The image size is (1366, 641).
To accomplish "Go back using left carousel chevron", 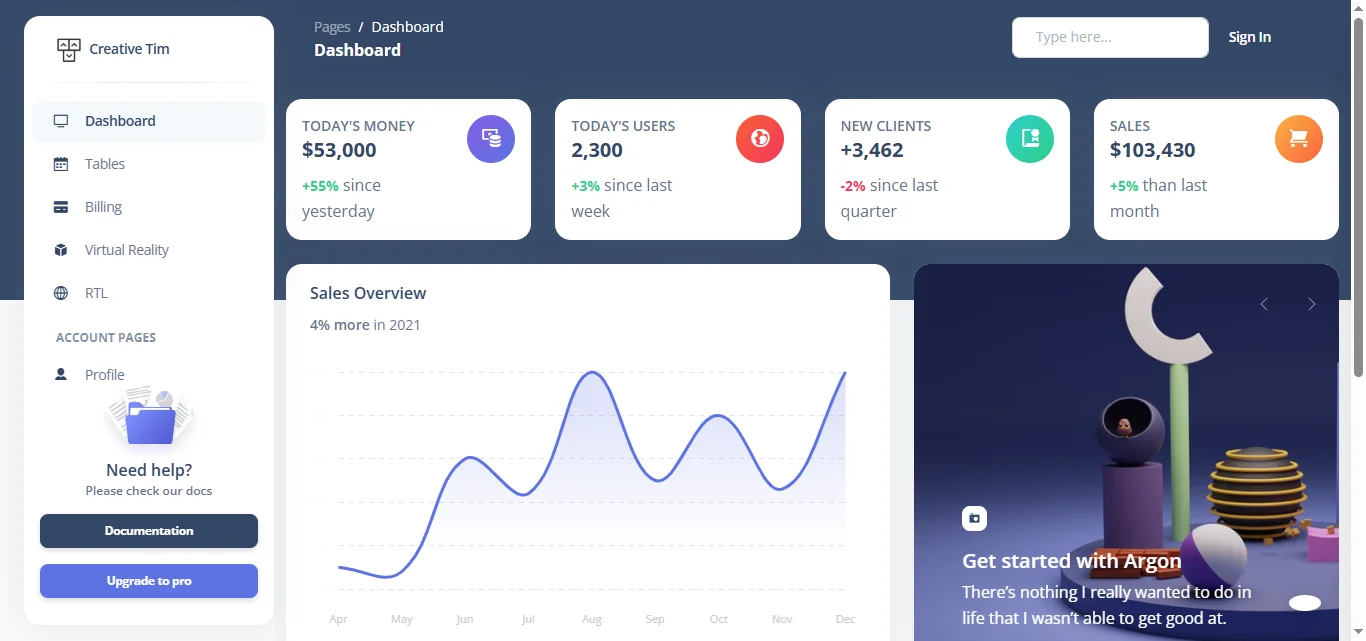I will coord(1263,304).
